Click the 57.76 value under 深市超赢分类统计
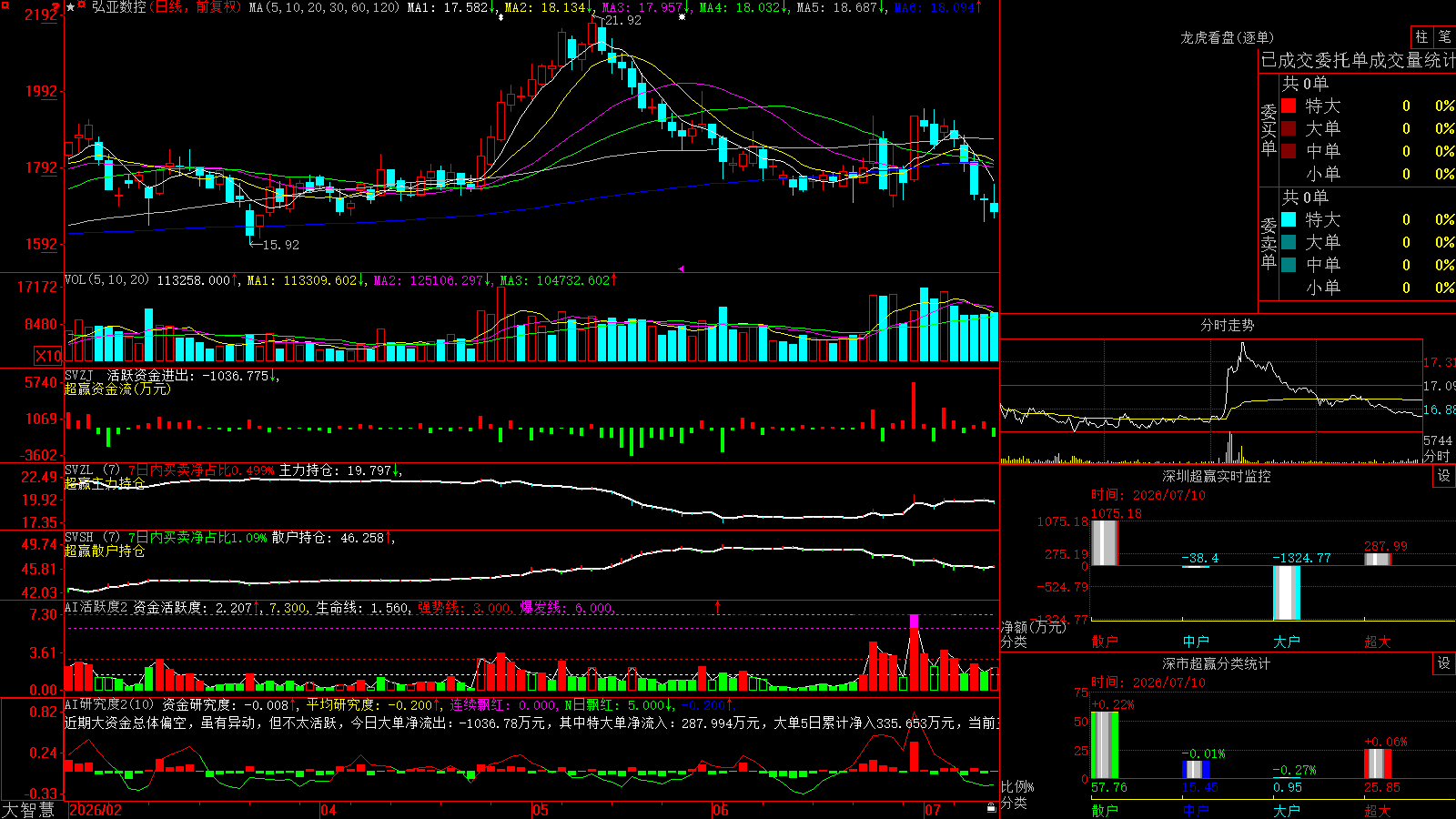Viewport: 1456px width, 819px height. 1109,787
